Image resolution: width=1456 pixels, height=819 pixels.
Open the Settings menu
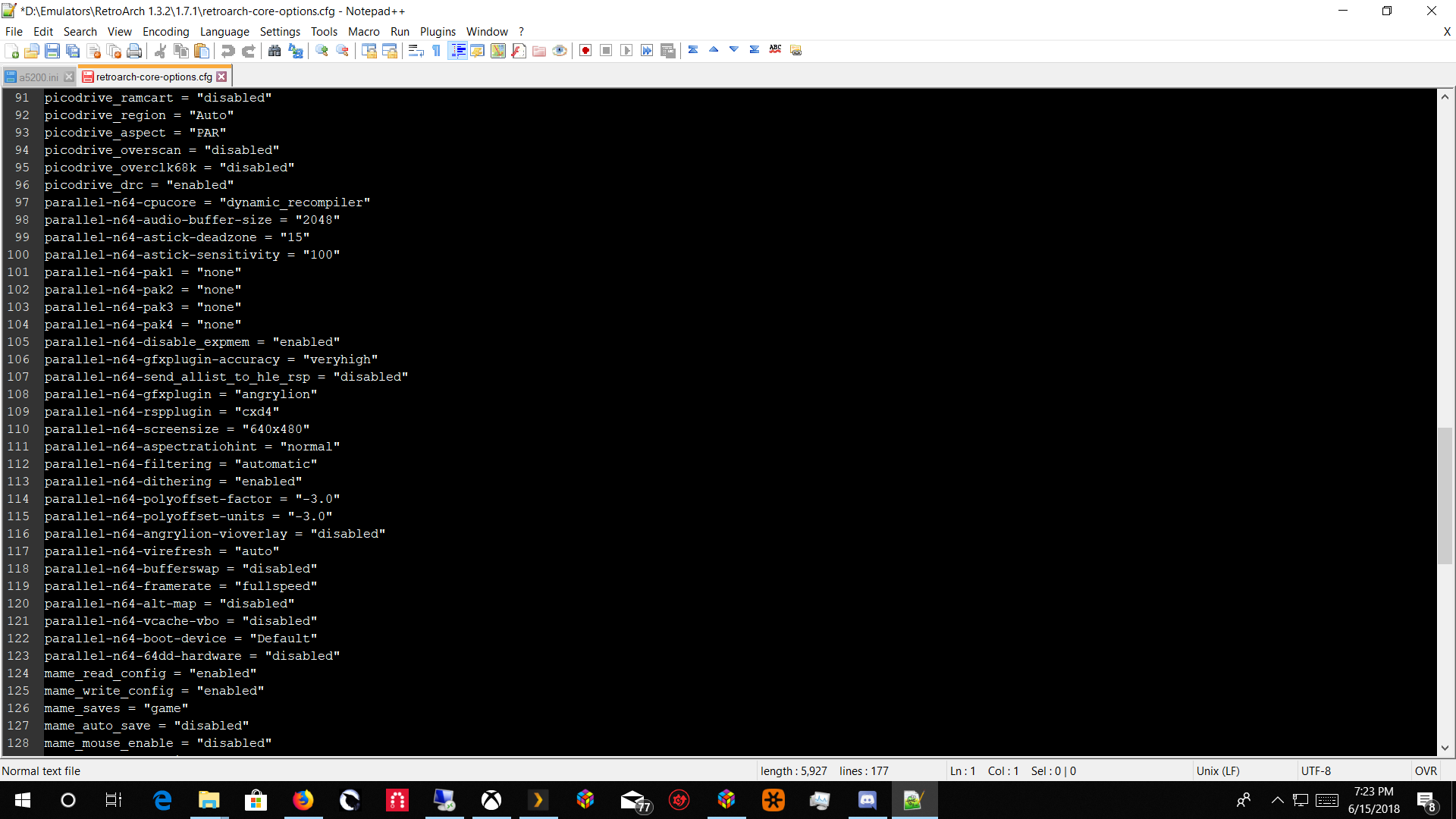point(280,32)
